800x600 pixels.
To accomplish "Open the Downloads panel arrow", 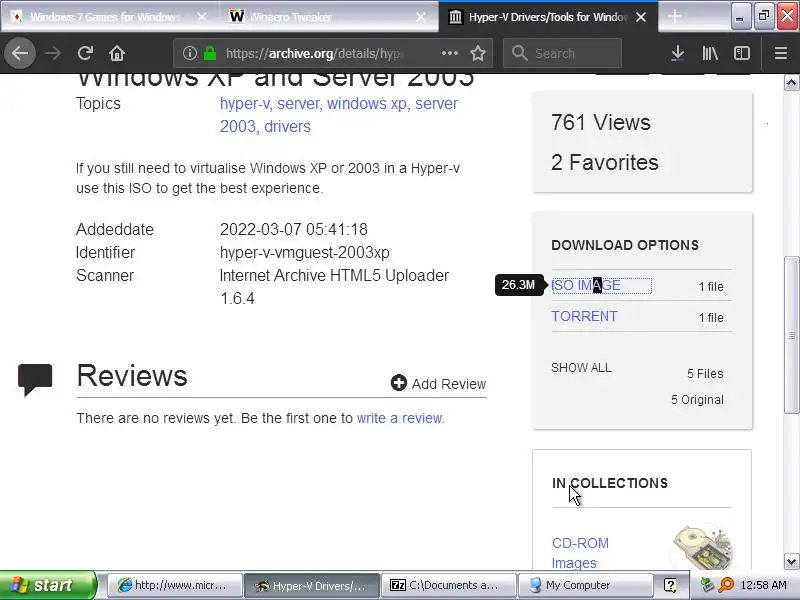I will pos(678,53).
